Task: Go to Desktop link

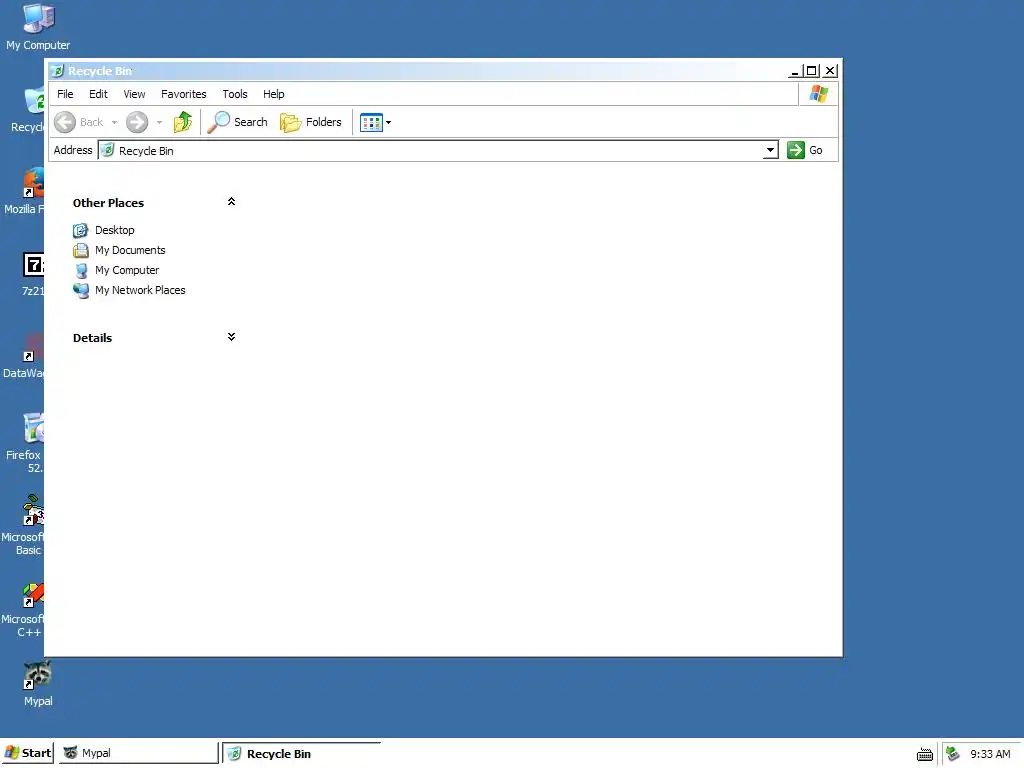Action: point(114,230)
